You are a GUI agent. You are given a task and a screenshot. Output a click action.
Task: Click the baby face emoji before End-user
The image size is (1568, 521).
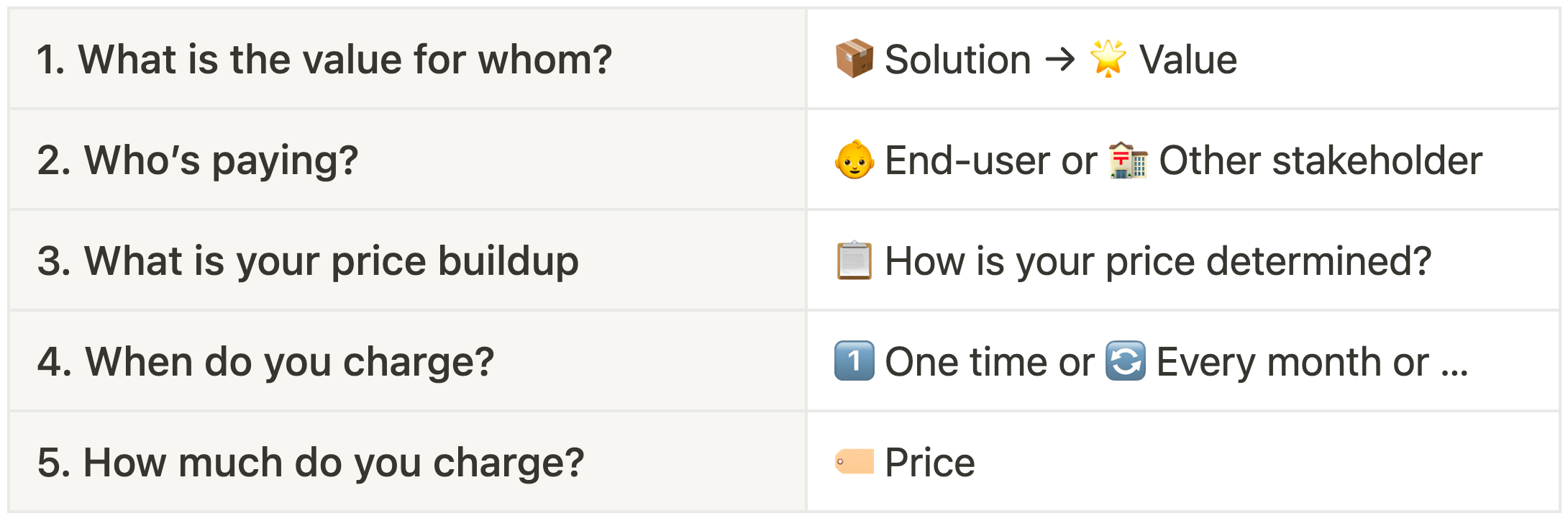[854, 160]
